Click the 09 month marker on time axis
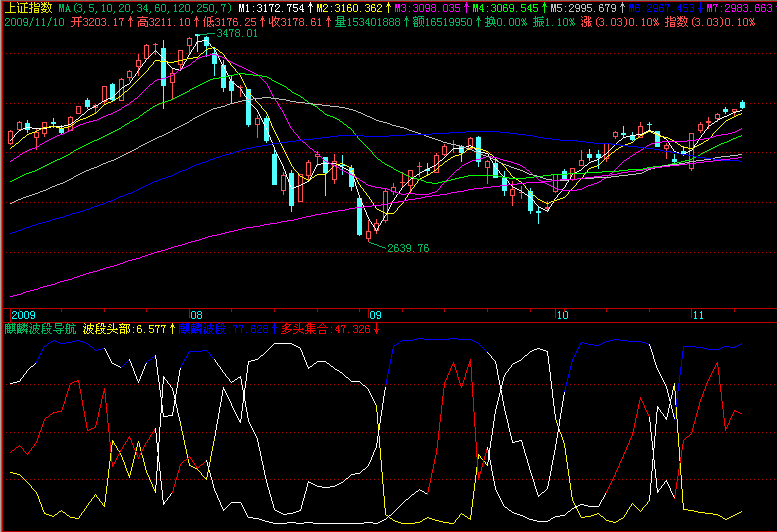Image resolution: width=777 pixels, height=532 pixels. (x=375, y=315)
